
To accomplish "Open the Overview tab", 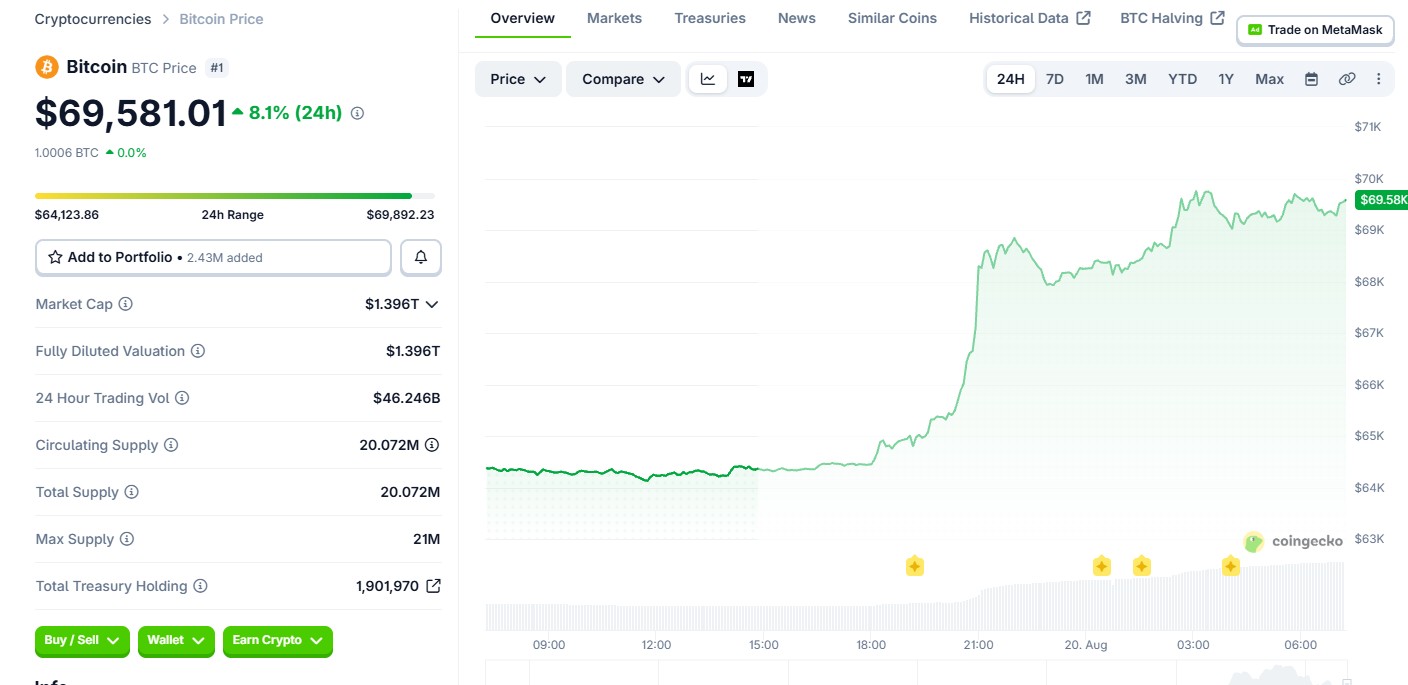I will (523, 18).
